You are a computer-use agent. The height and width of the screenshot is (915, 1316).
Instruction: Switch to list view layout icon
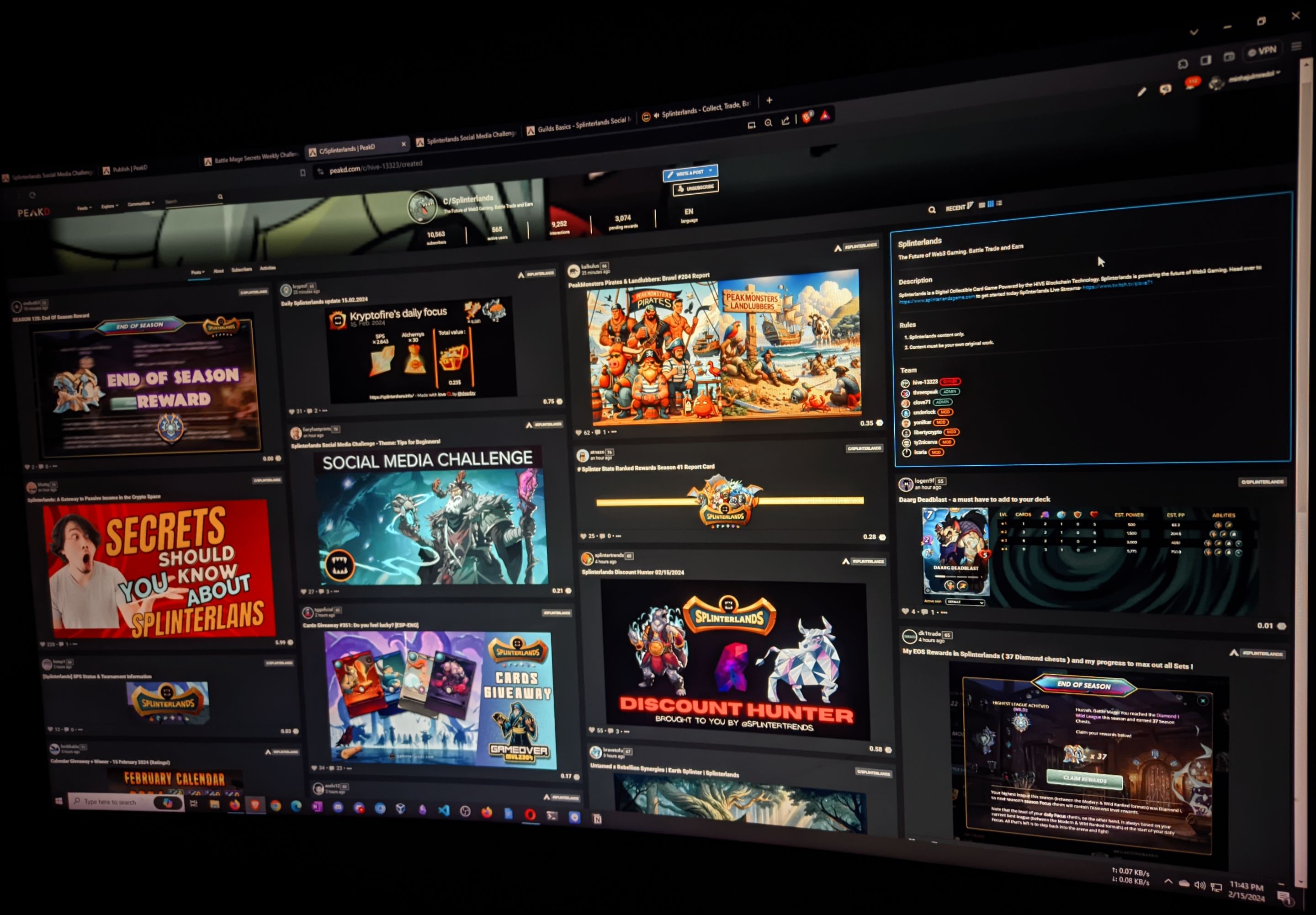point(1000,203)
